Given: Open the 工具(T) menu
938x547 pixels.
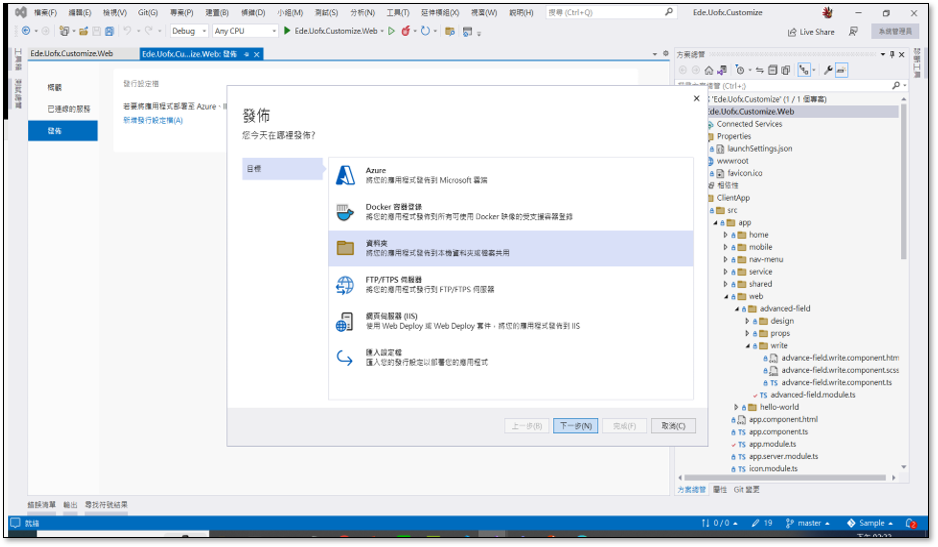Looking at the screenshot, I should pyautogui.click(x=398, y=13).
